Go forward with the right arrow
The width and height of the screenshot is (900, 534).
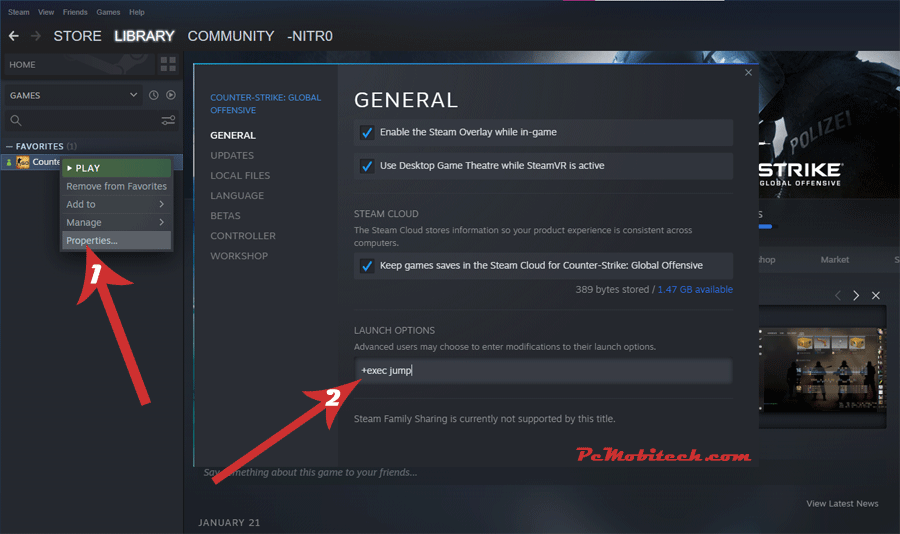pyautogui.click(x=36, y=36)
